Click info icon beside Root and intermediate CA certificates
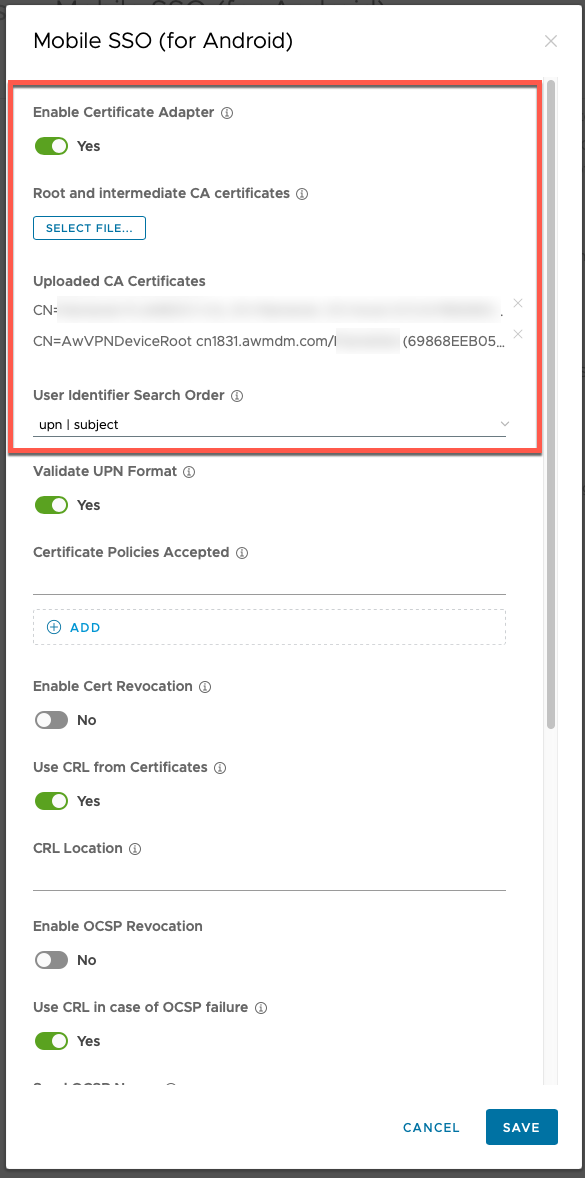Viewport: 585px width, 1178px height. click(x=302, y=194)
